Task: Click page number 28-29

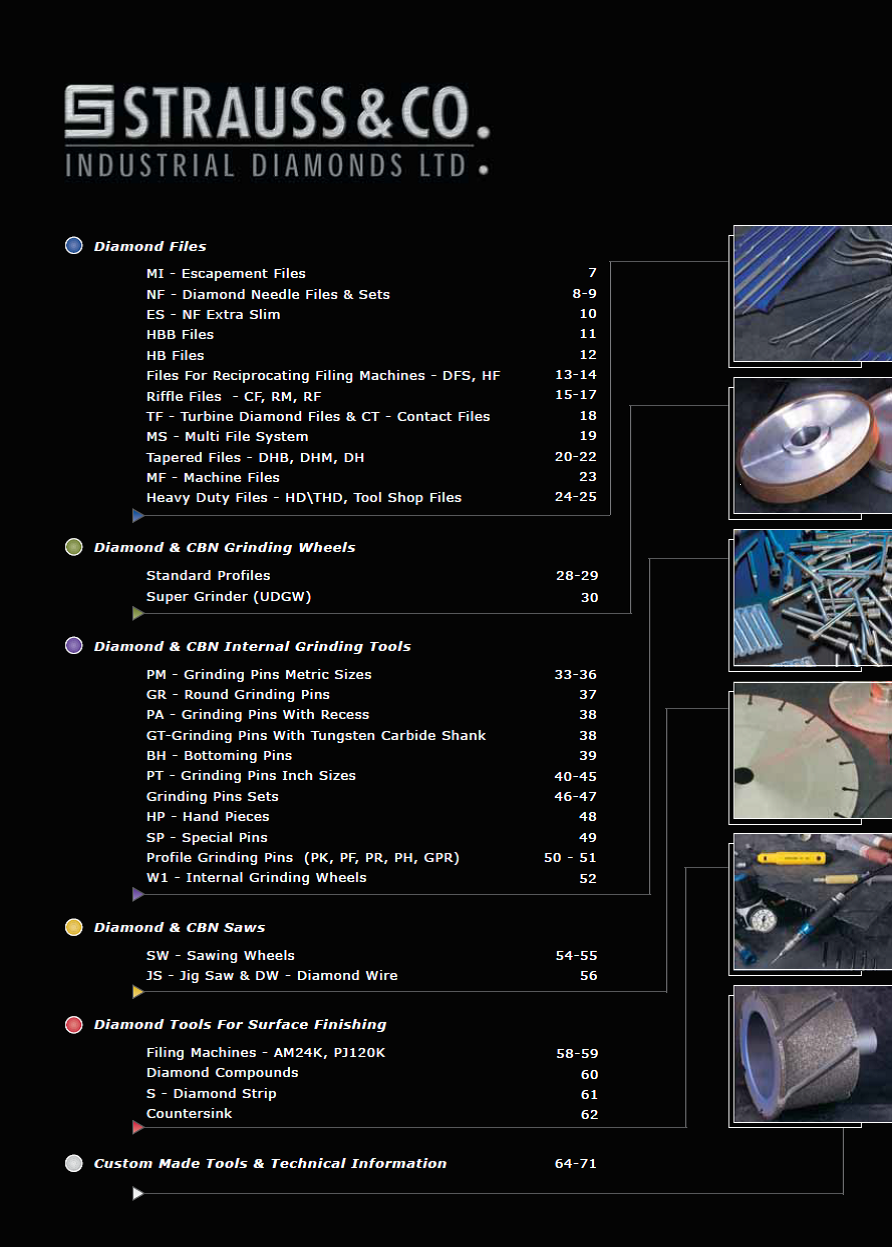Action: pos(576,576)
